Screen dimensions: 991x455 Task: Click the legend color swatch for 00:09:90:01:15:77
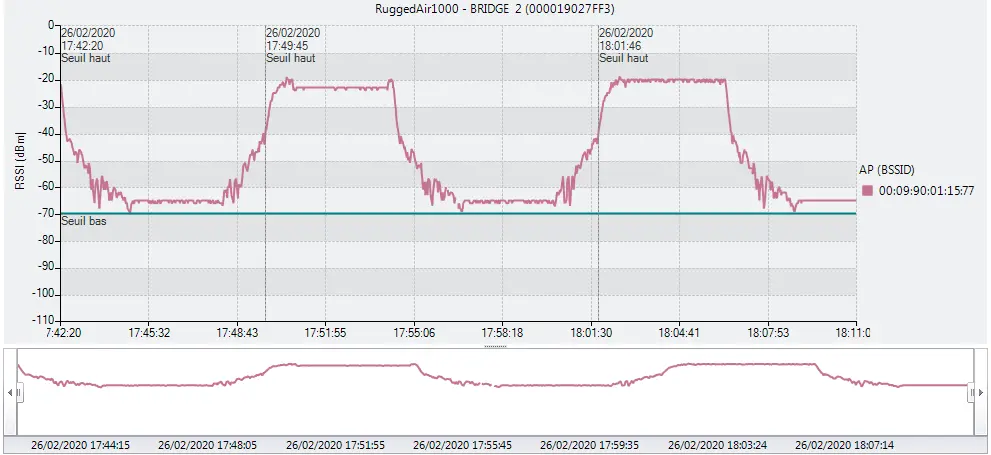click(x=869, y=190)
